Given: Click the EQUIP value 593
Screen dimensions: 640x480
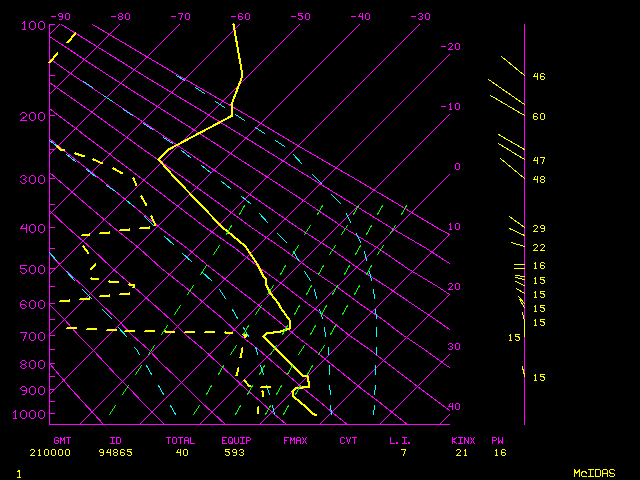Looking at the screenshot, I should click(236, 452).
